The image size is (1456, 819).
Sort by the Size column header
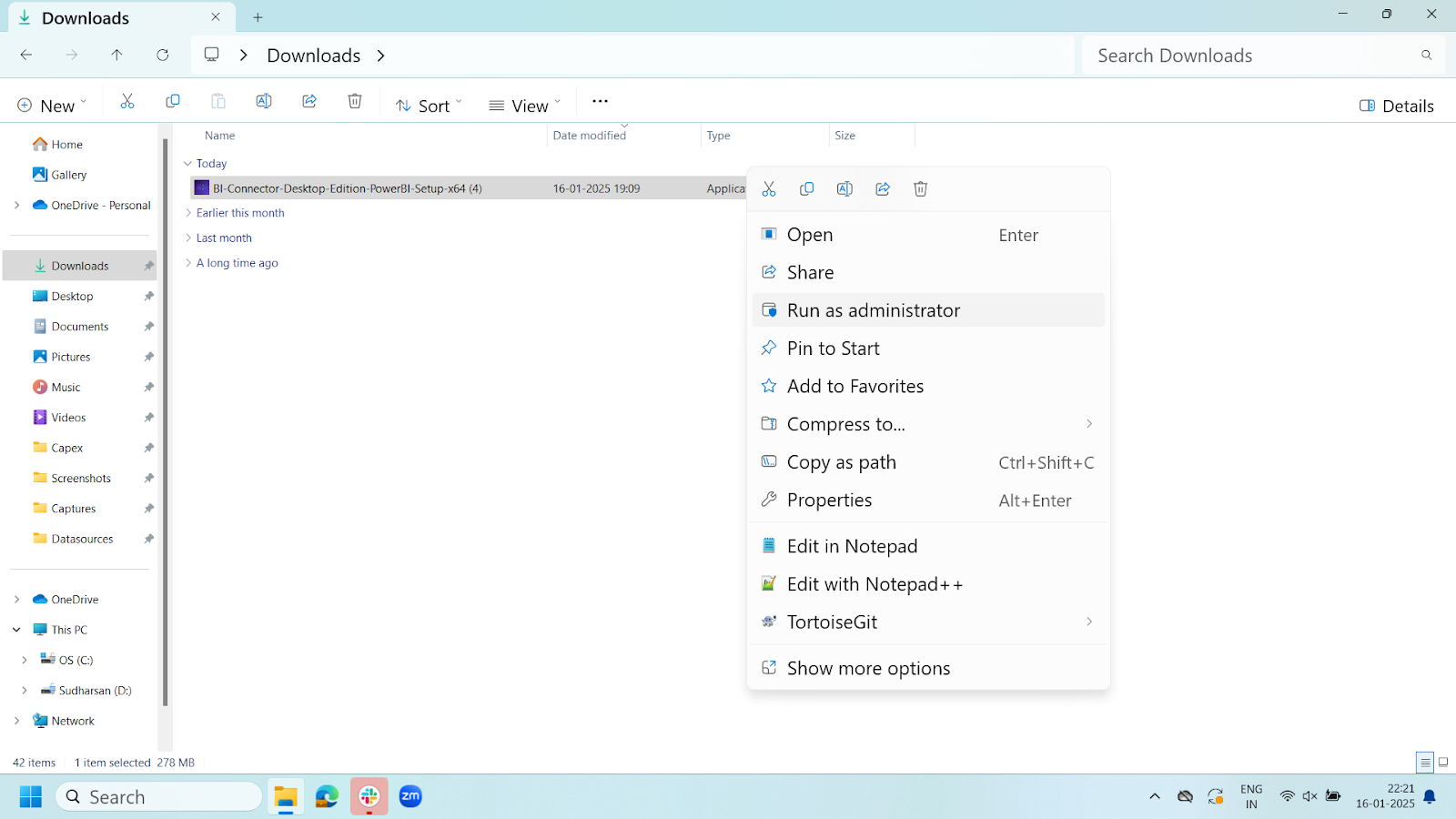[845, 136]
